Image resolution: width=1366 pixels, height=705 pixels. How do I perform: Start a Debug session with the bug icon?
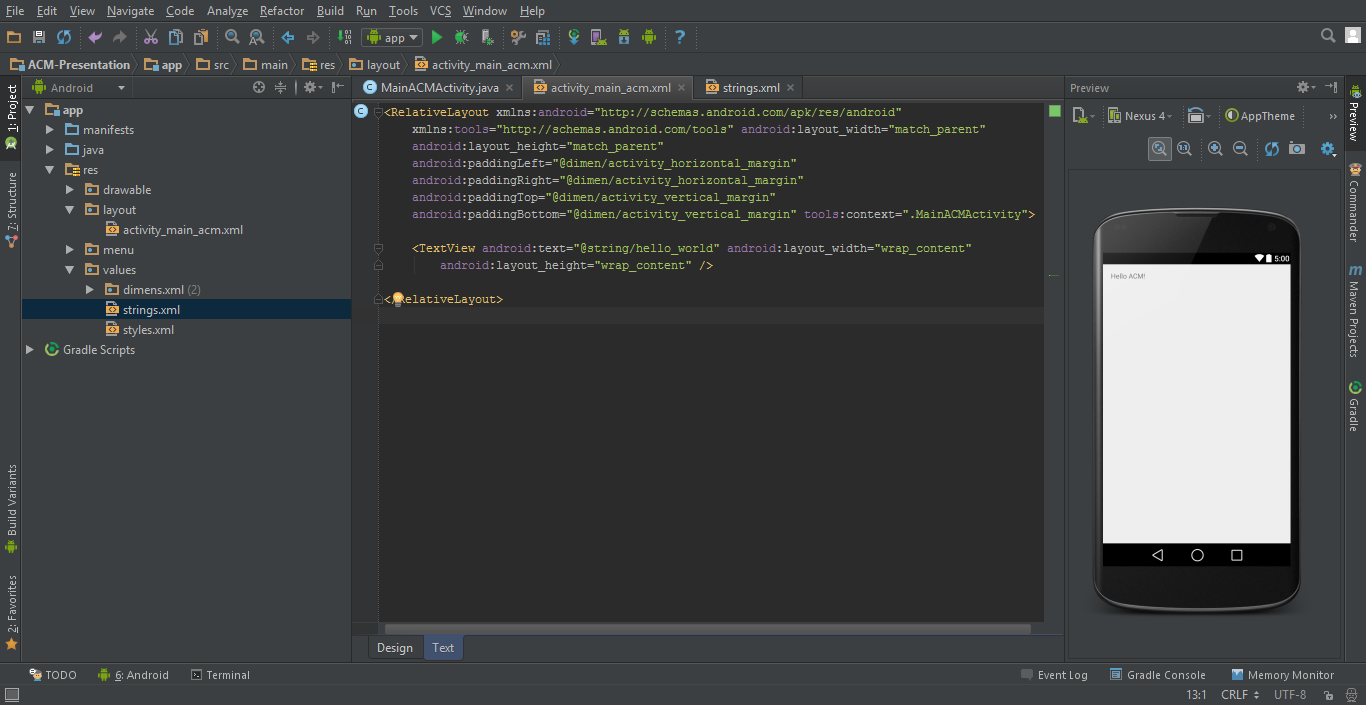(460, 37)
